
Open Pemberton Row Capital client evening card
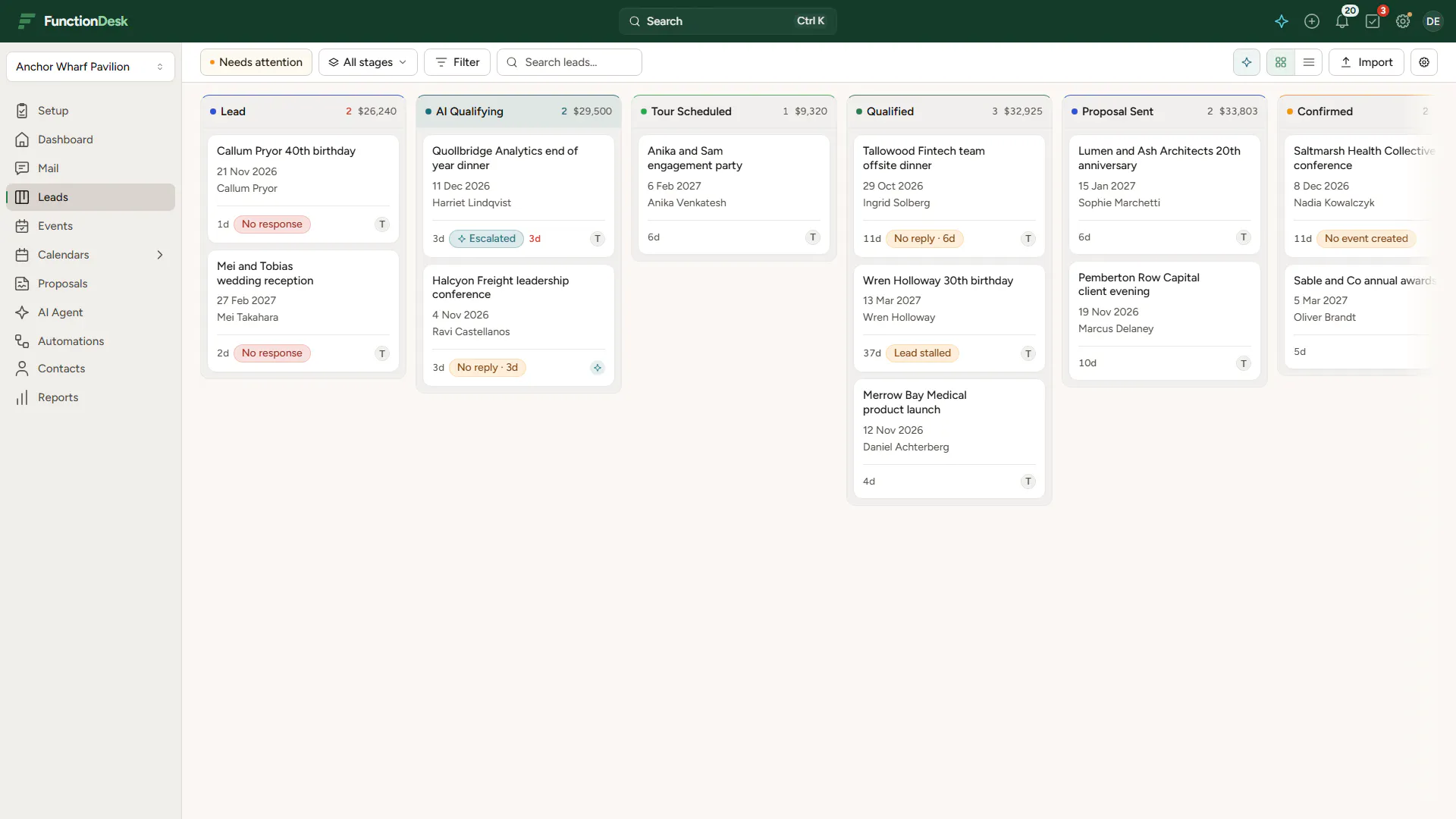[1165, 321]
